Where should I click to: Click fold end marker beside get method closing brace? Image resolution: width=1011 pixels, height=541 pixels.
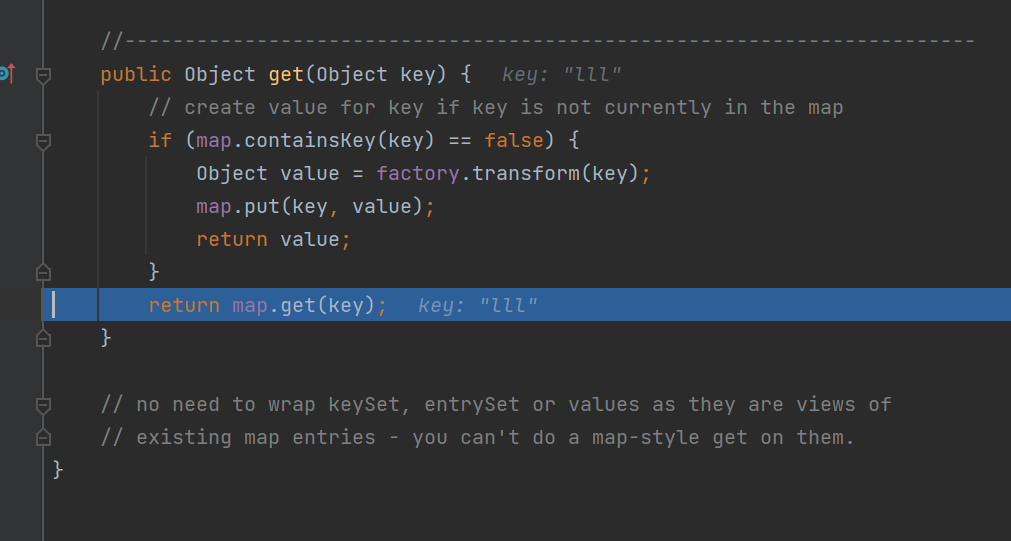click(x=43, y=339)
